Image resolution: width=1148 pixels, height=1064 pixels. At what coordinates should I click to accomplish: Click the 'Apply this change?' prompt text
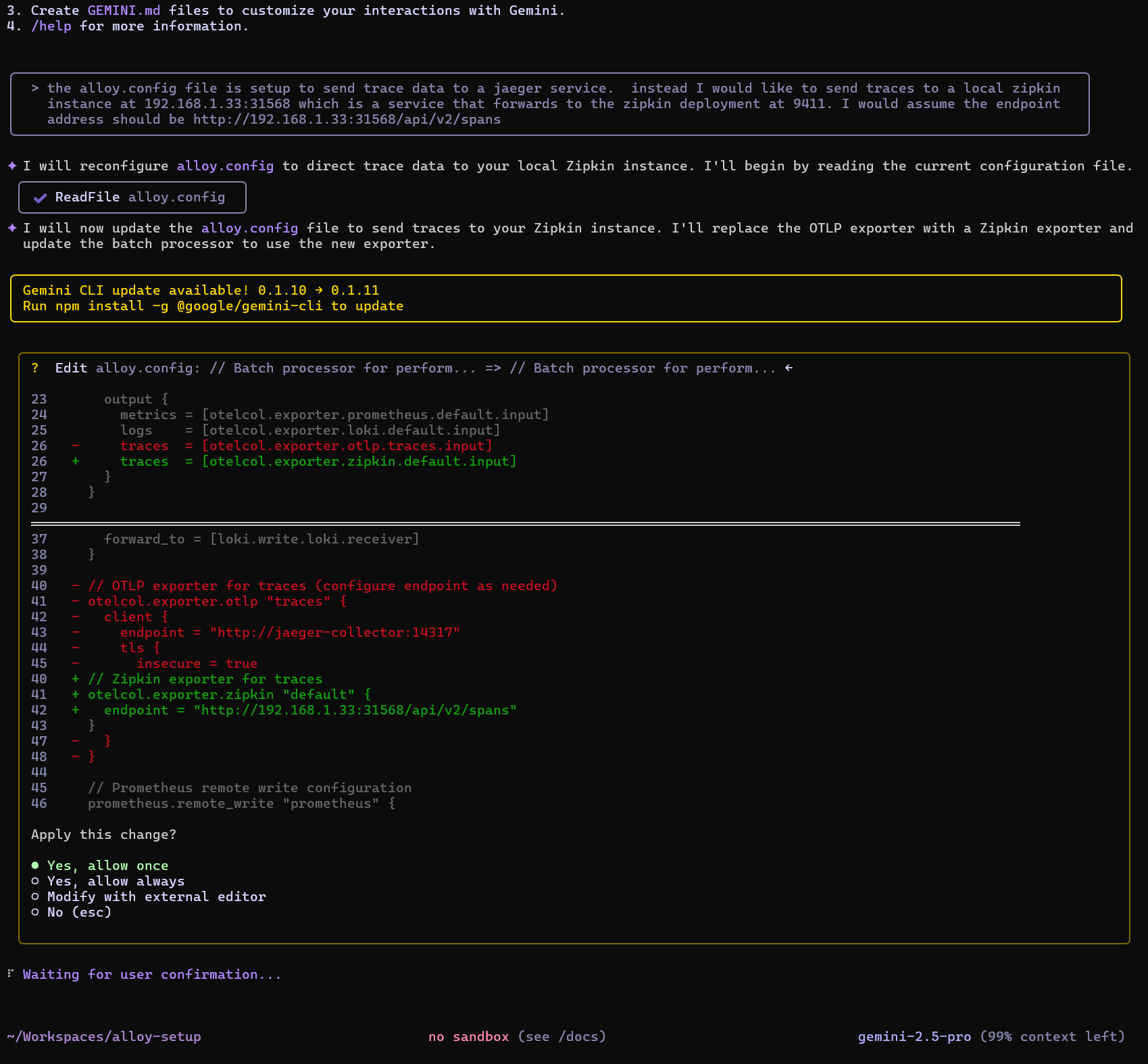(103, 834)
